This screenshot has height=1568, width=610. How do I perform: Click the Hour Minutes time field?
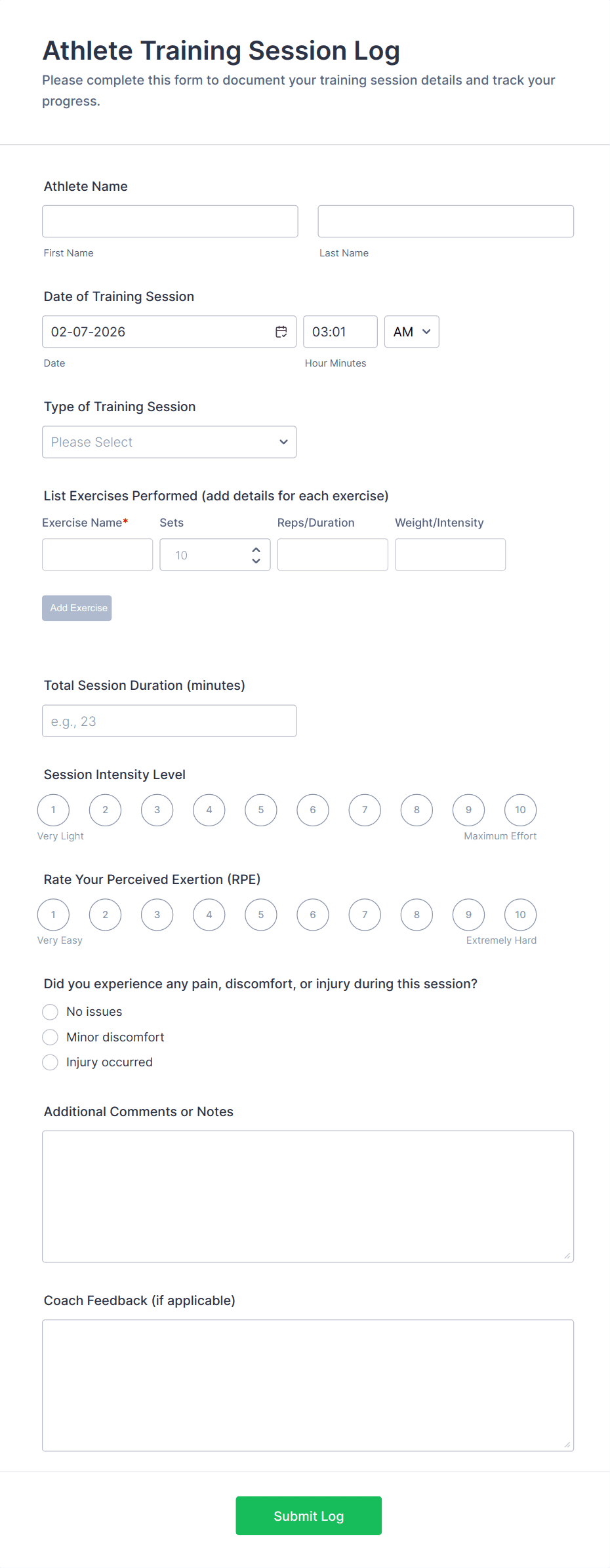coord(340,332)
